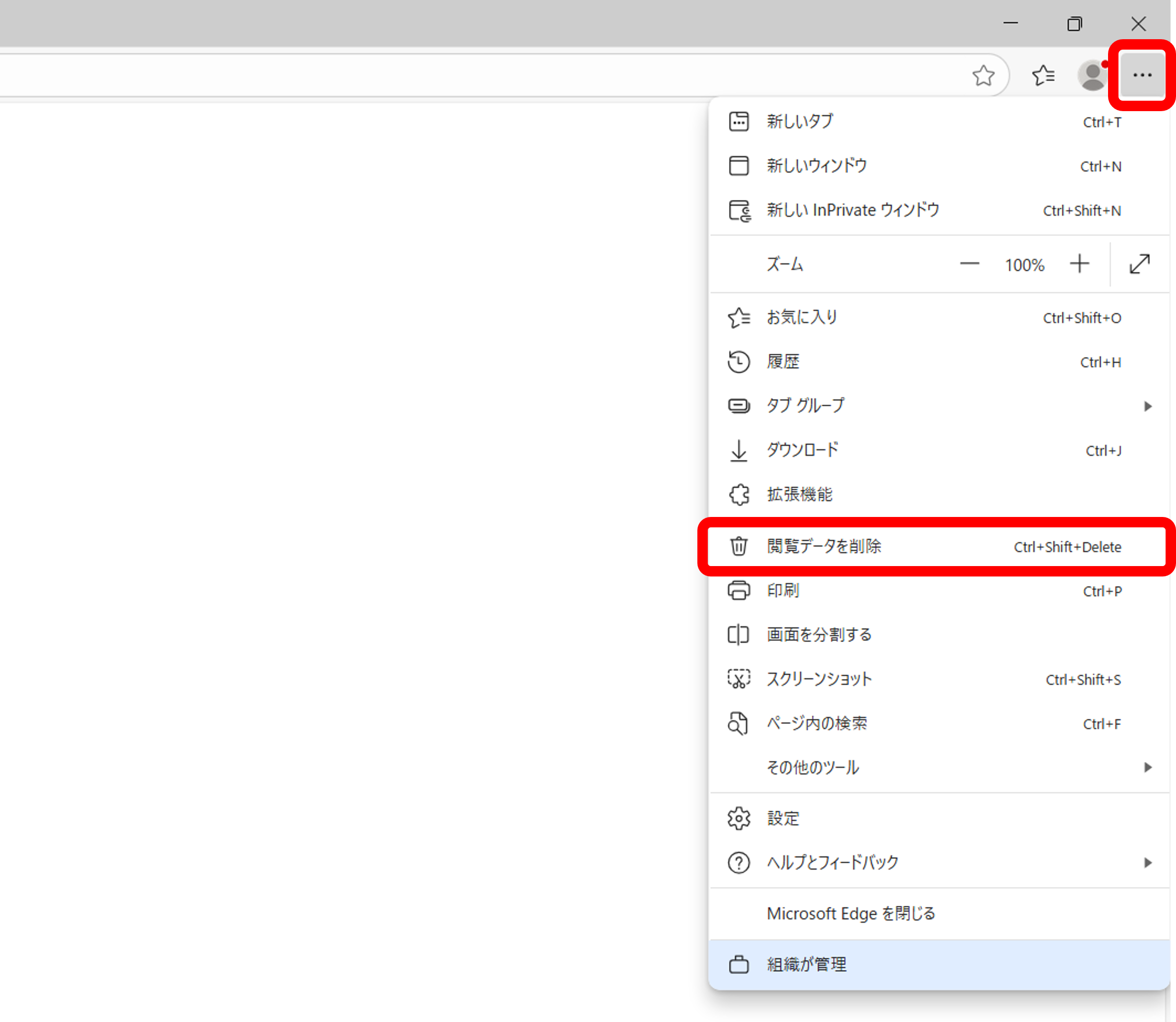Click the trash can icon for 閲覧データを削除
Viewport: 1176px width, 1022px height.
pyautogui.click(x=739, y=546)
